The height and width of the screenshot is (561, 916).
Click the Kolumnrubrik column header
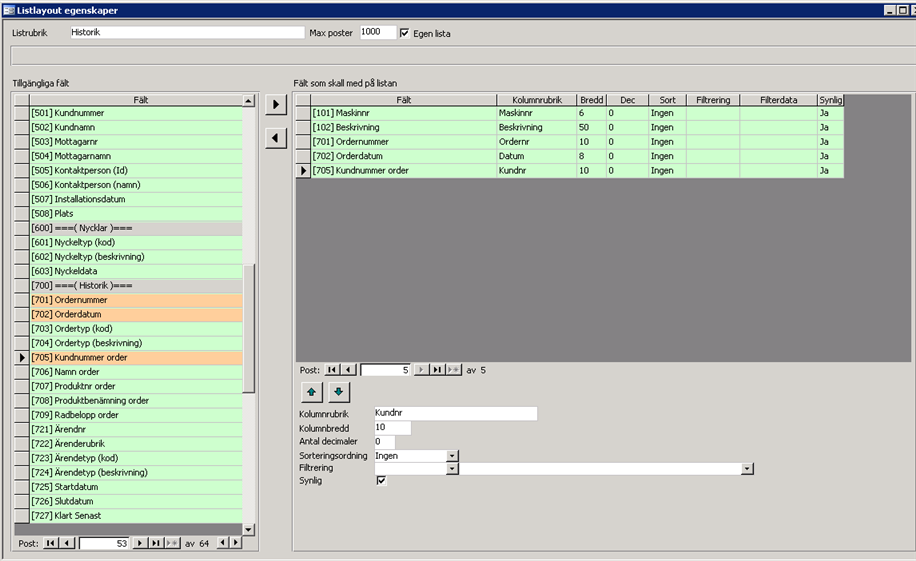pos(535,100)
